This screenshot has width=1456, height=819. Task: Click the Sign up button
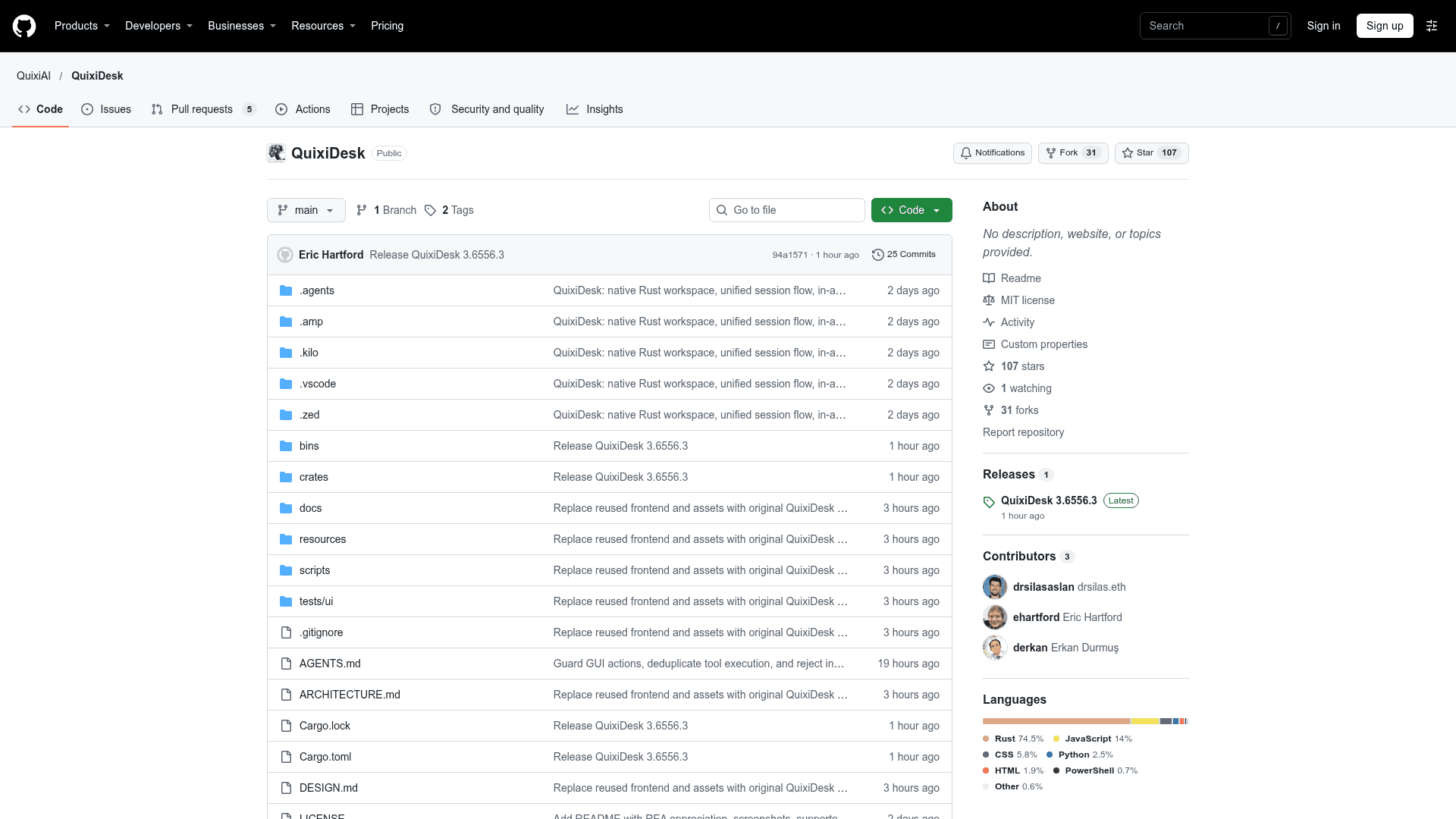point(1385,26)
